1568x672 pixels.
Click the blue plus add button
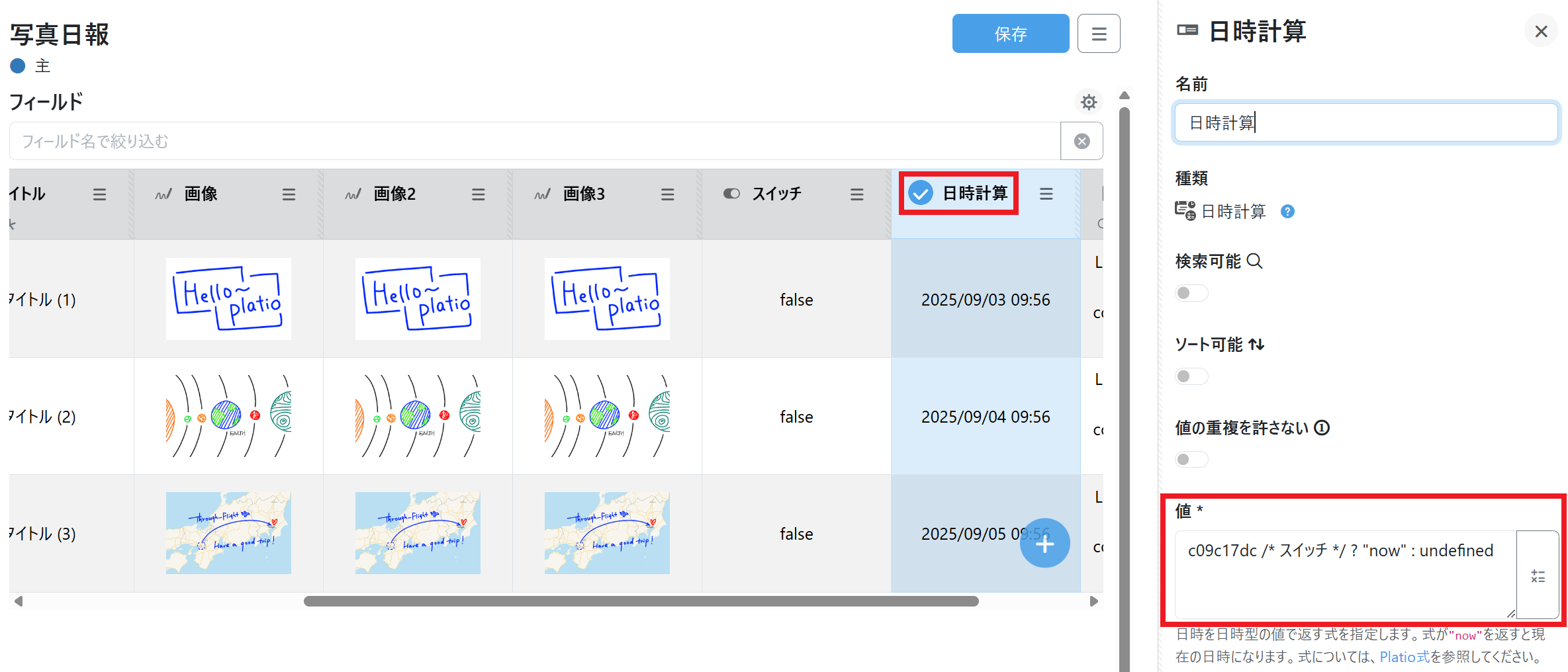click(1044, 544)
